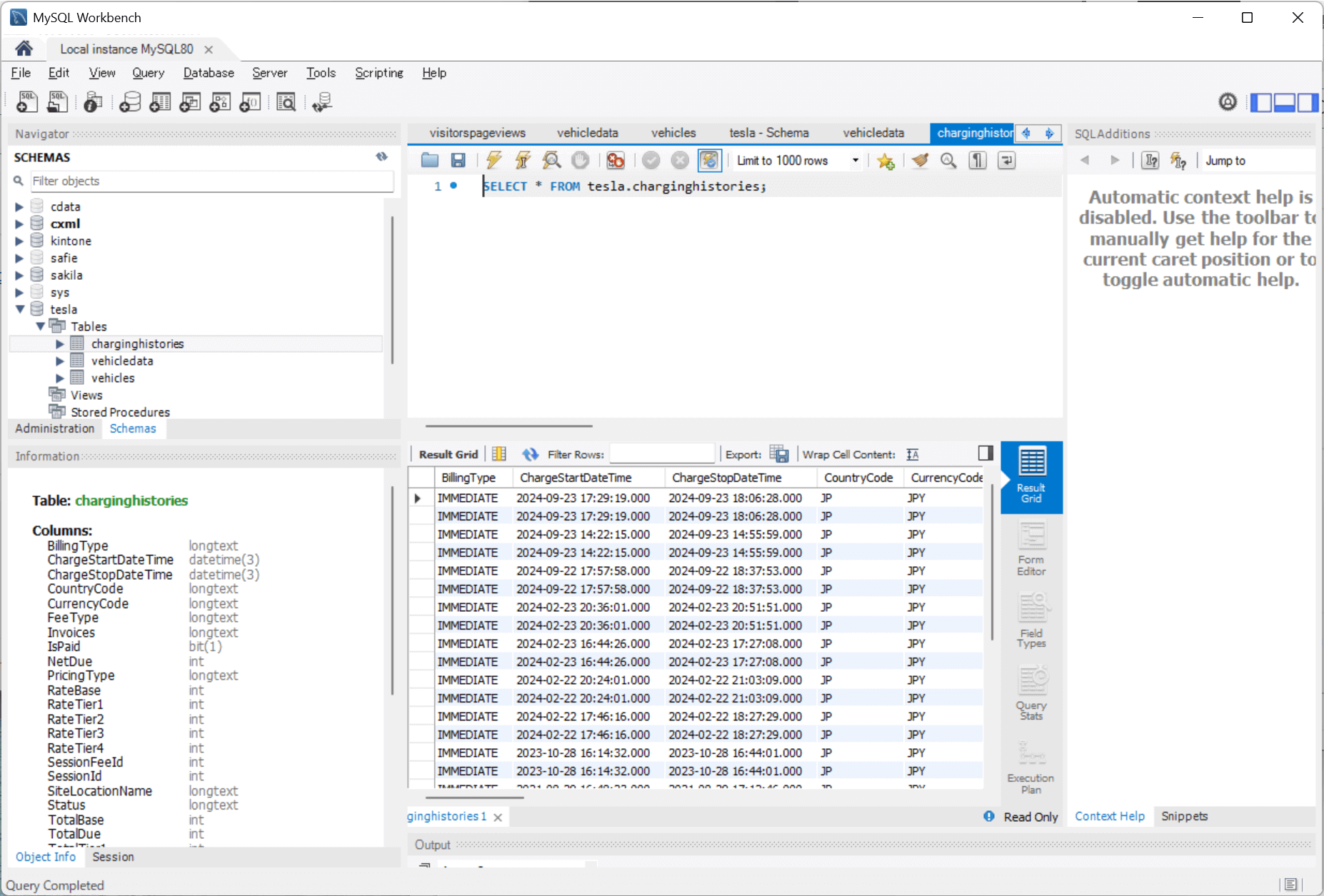
Task: Click the Beautify query broom icon
Action: coord(920,161)
